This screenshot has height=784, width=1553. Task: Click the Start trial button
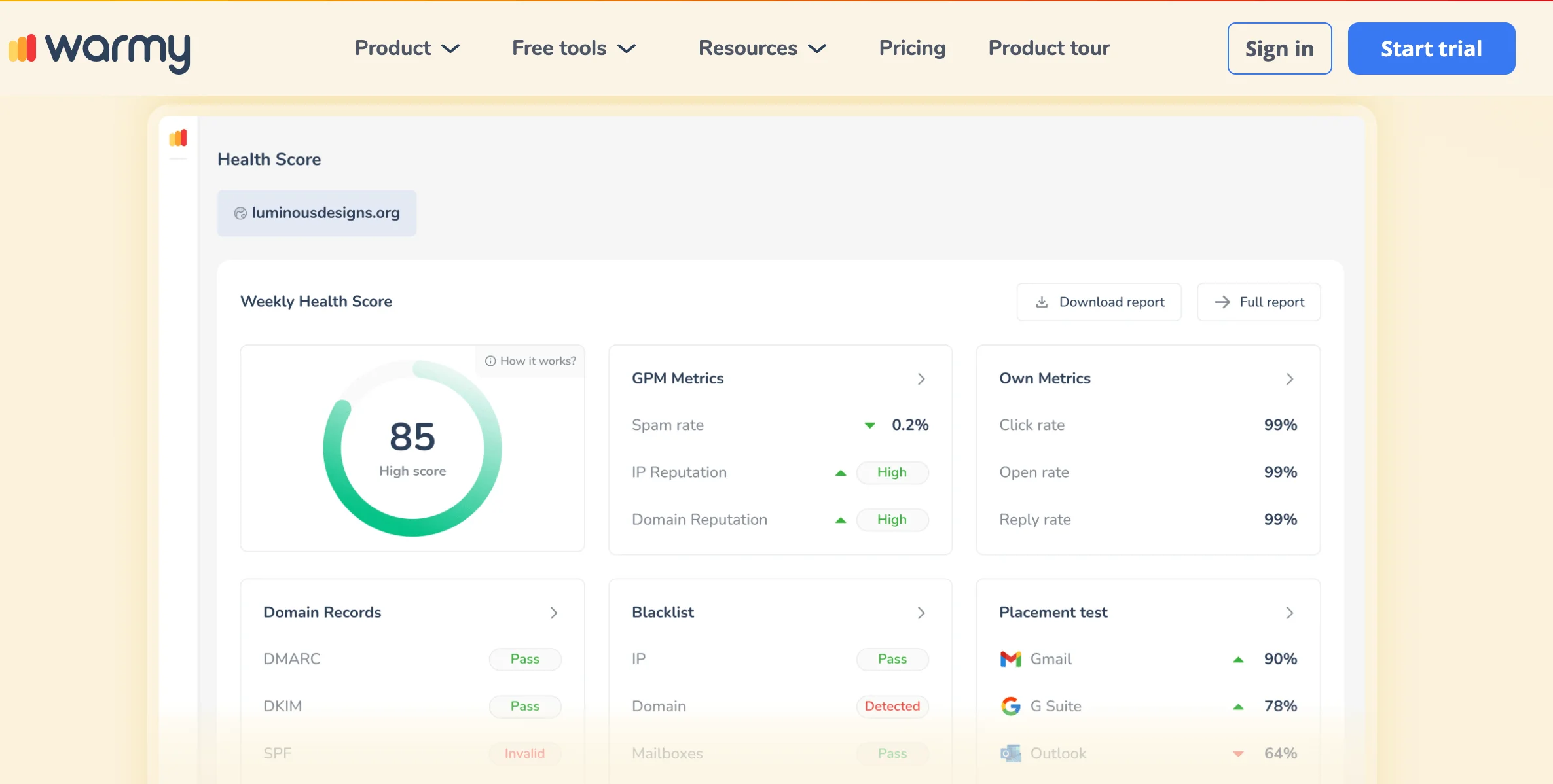click(1431, 48)
